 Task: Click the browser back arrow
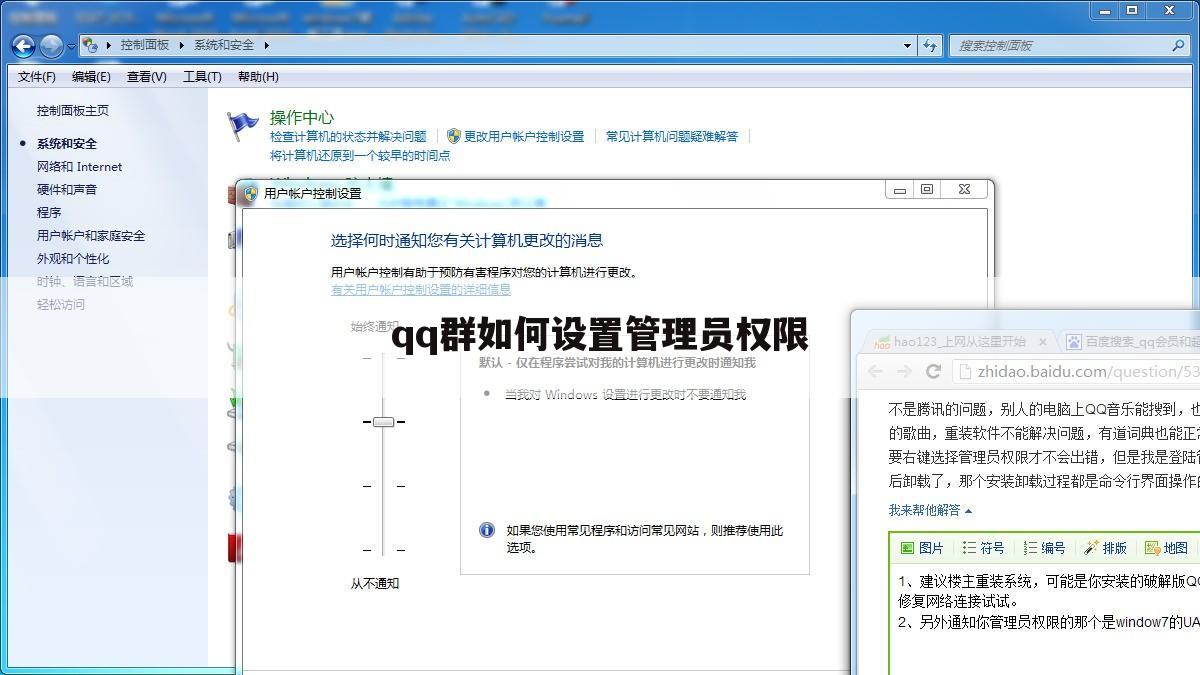click(875, 371)
